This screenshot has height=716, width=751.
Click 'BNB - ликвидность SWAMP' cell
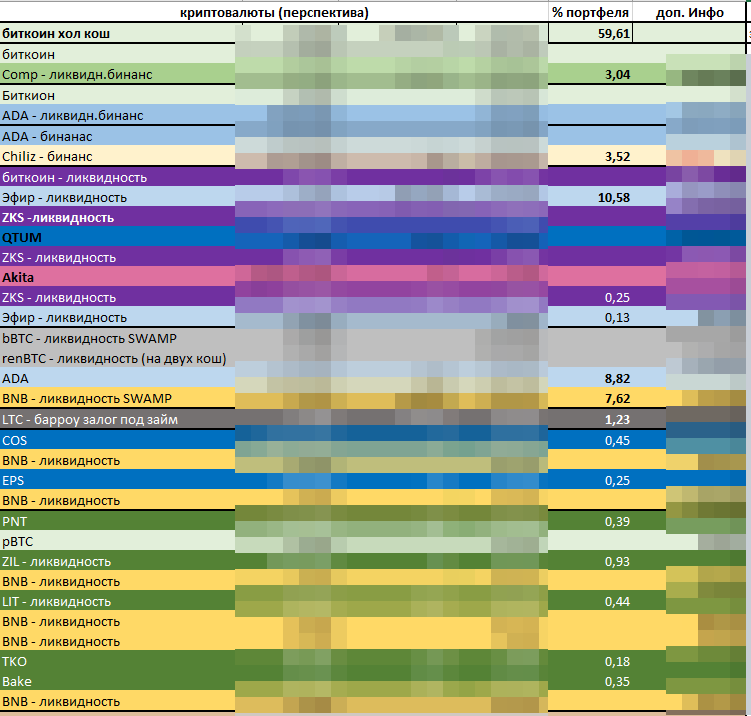(87, 398)
